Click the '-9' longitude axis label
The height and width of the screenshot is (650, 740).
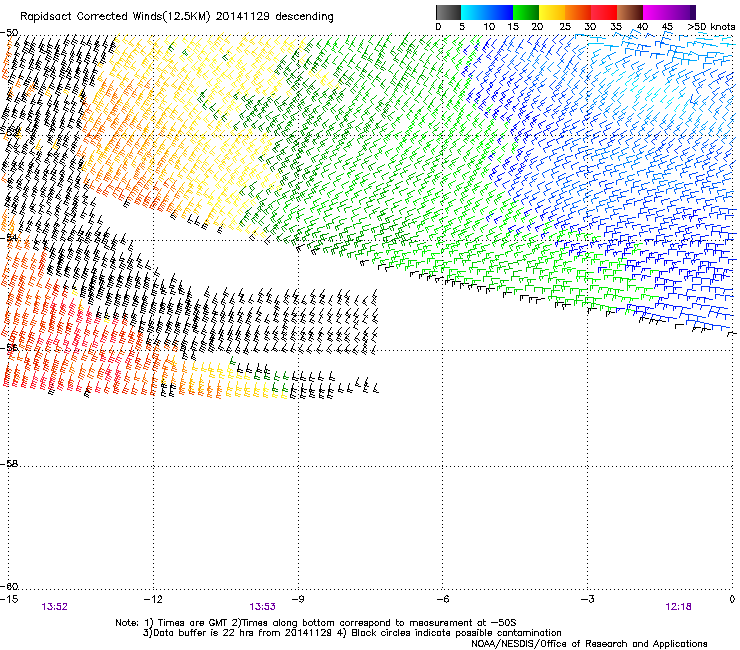click(298, 599)
